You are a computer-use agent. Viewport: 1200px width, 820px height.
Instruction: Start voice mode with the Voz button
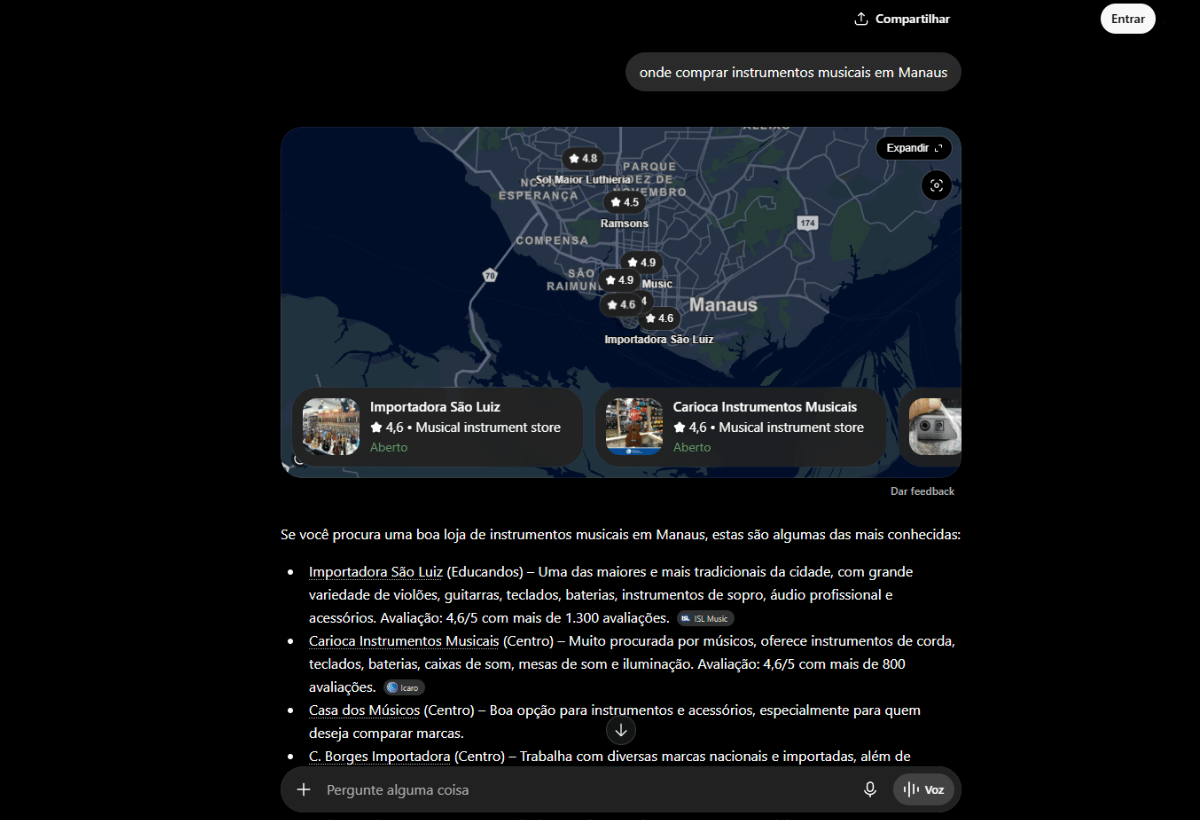tap(923, 790)
